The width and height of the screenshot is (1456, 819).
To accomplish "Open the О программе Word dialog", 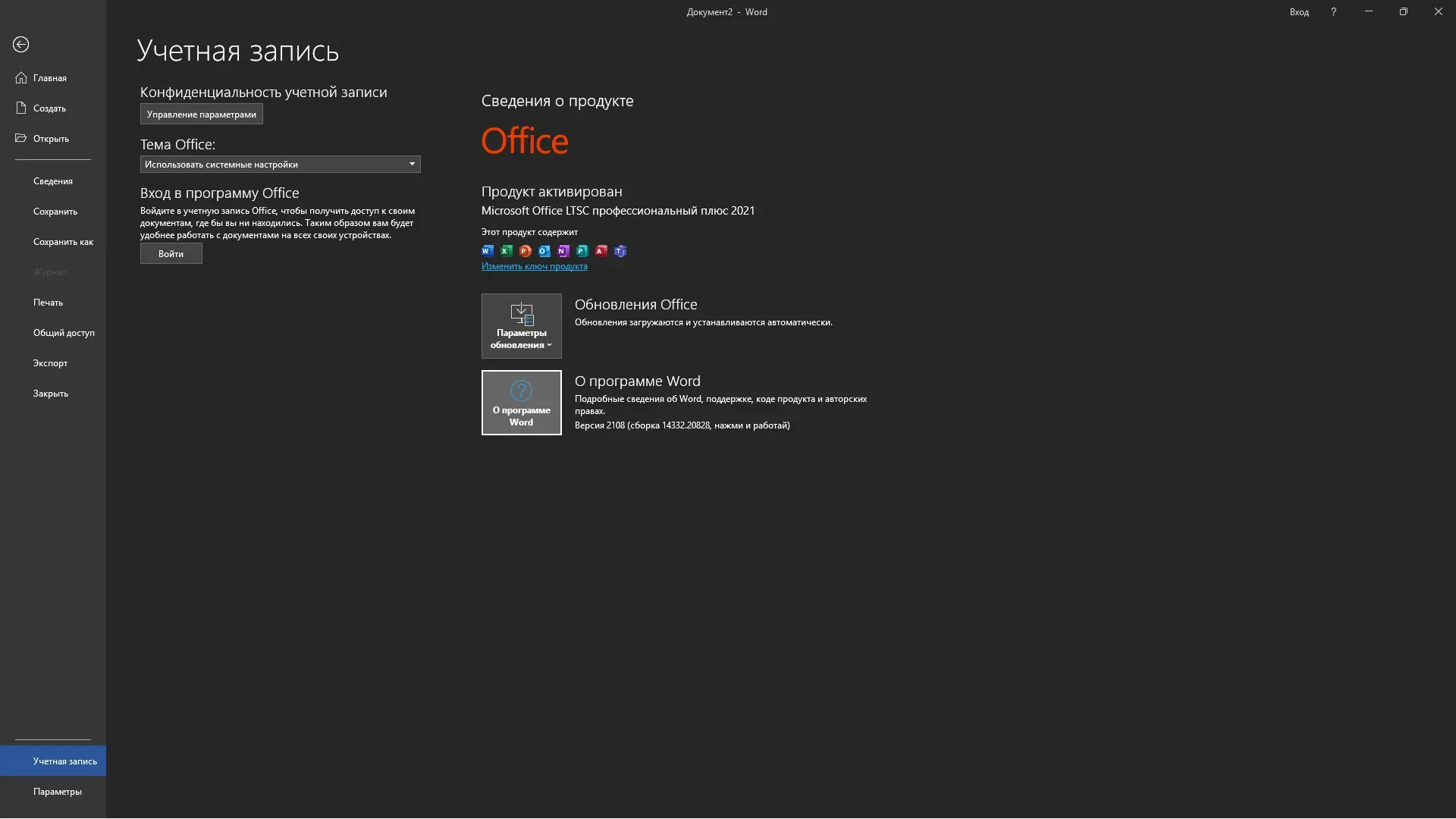I will click(521, 403).
